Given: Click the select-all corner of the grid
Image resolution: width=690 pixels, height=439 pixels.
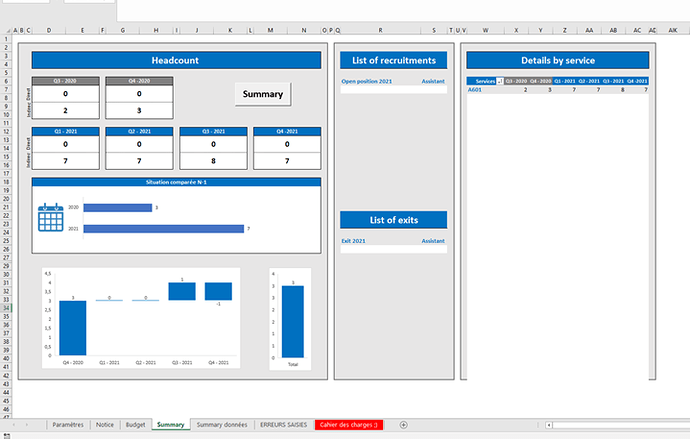Looking at the screenshot, I should tap(6, 31).
